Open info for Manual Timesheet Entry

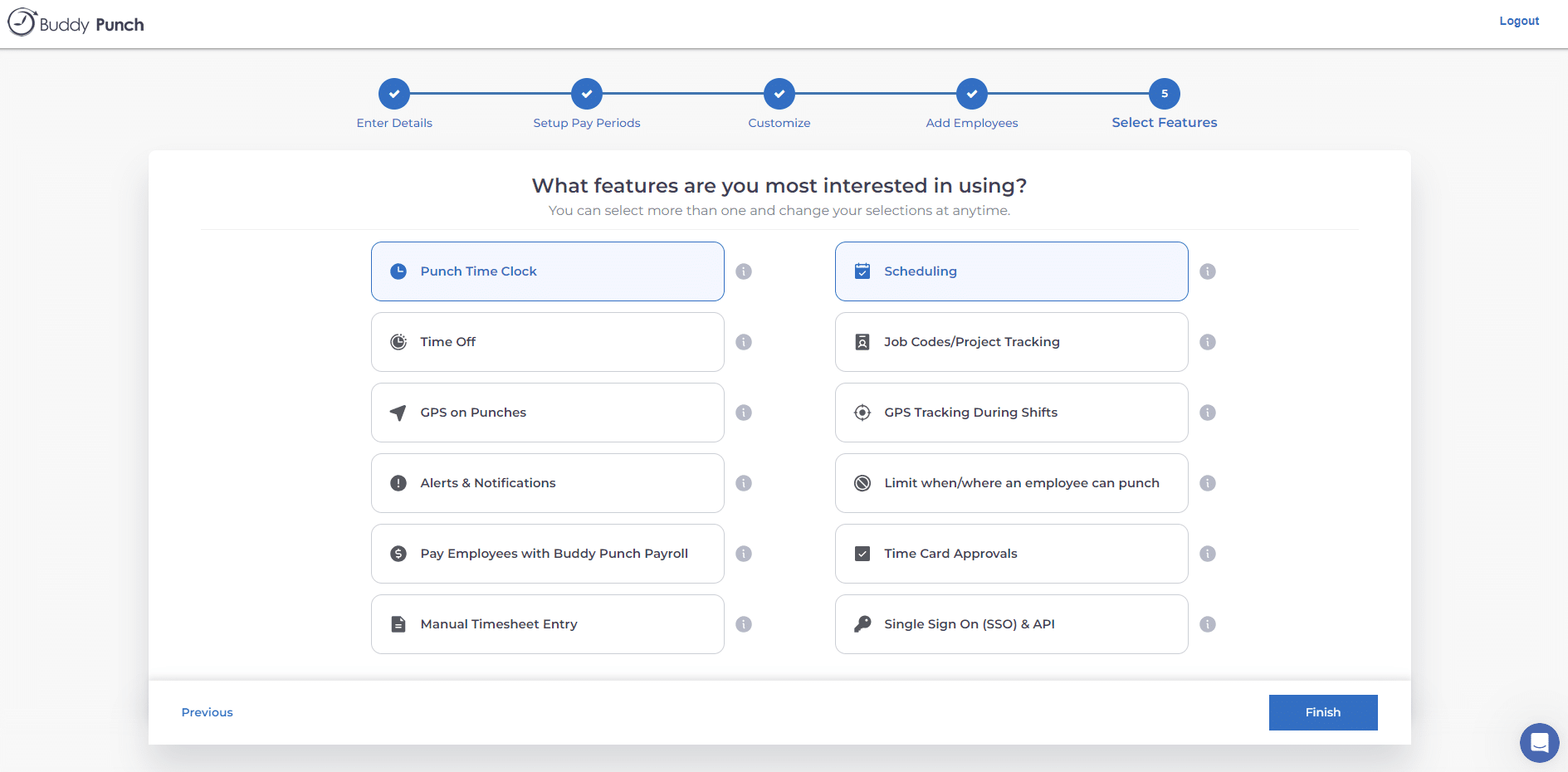[744, 624]
